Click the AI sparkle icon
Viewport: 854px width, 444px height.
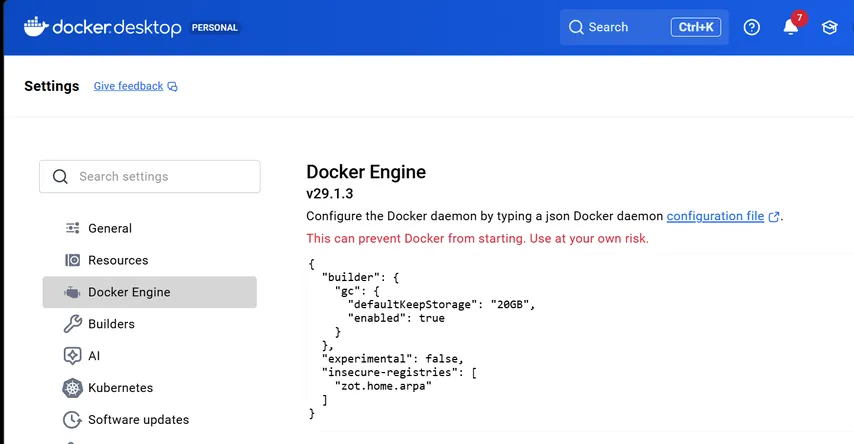[72, 356]
